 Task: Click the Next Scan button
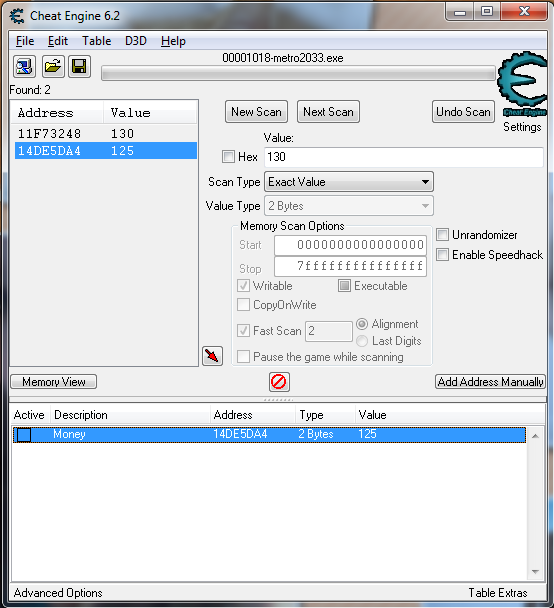point(328,112)
